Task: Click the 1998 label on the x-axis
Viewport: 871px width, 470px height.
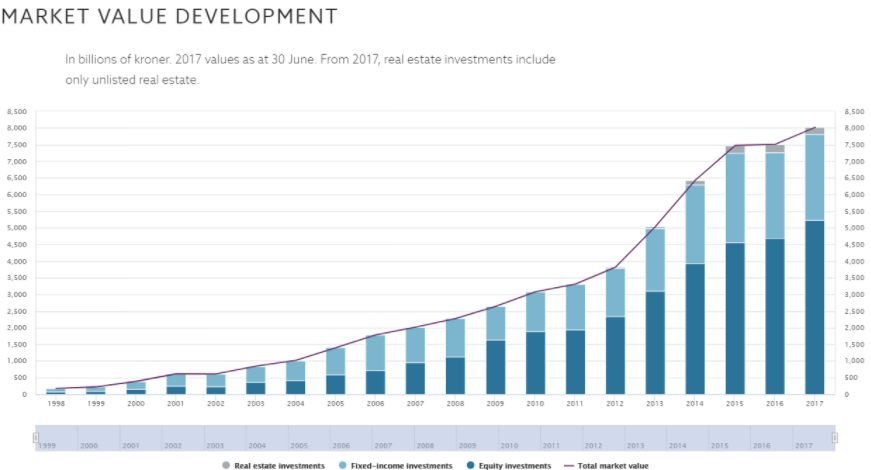Action: (56, 403)
